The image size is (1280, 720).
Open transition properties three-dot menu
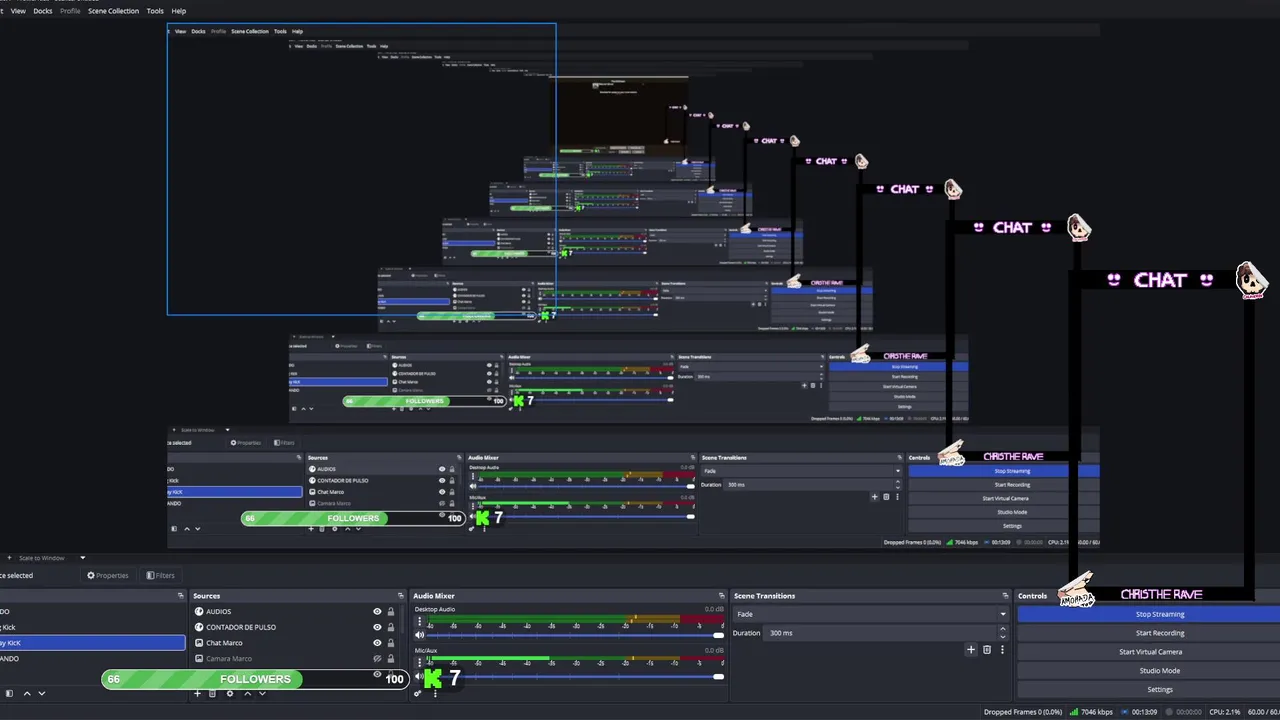[1002, 650]
